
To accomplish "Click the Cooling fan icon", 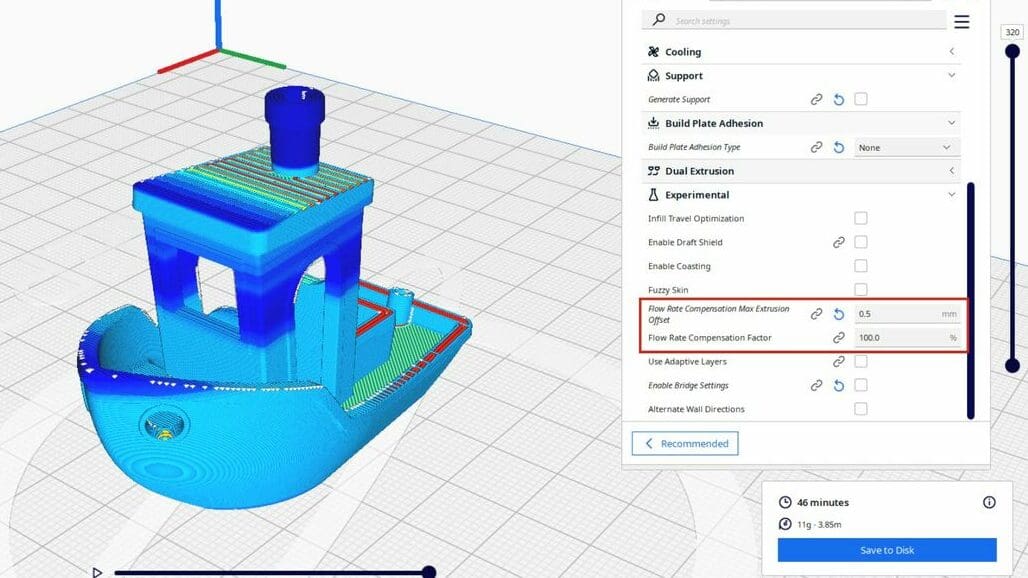I will click(x=653, y=52).
